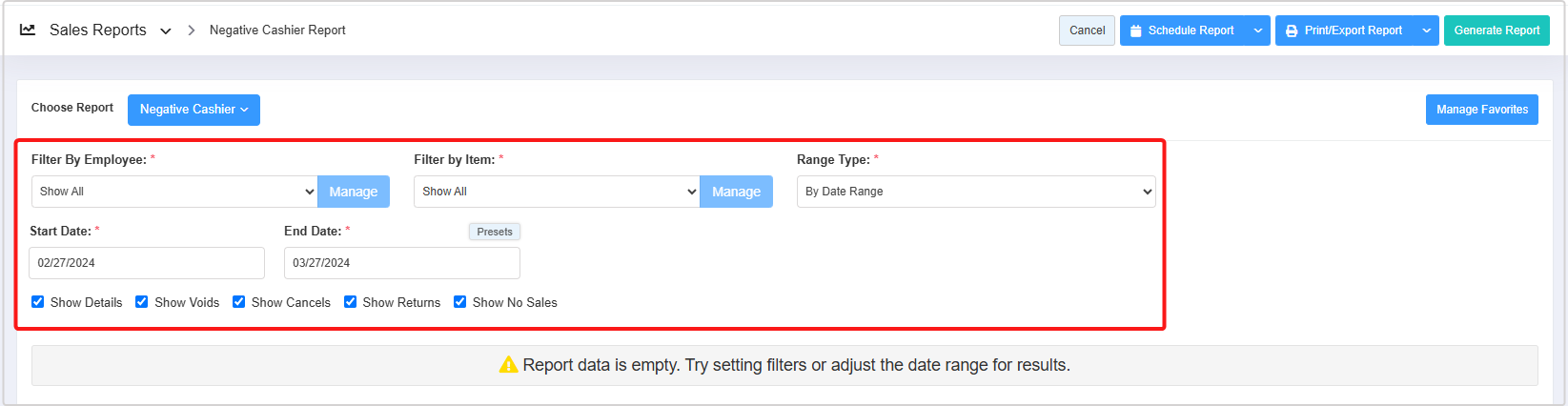
Task: Click the Sales Reports chart icon
Action: point(28,30)
